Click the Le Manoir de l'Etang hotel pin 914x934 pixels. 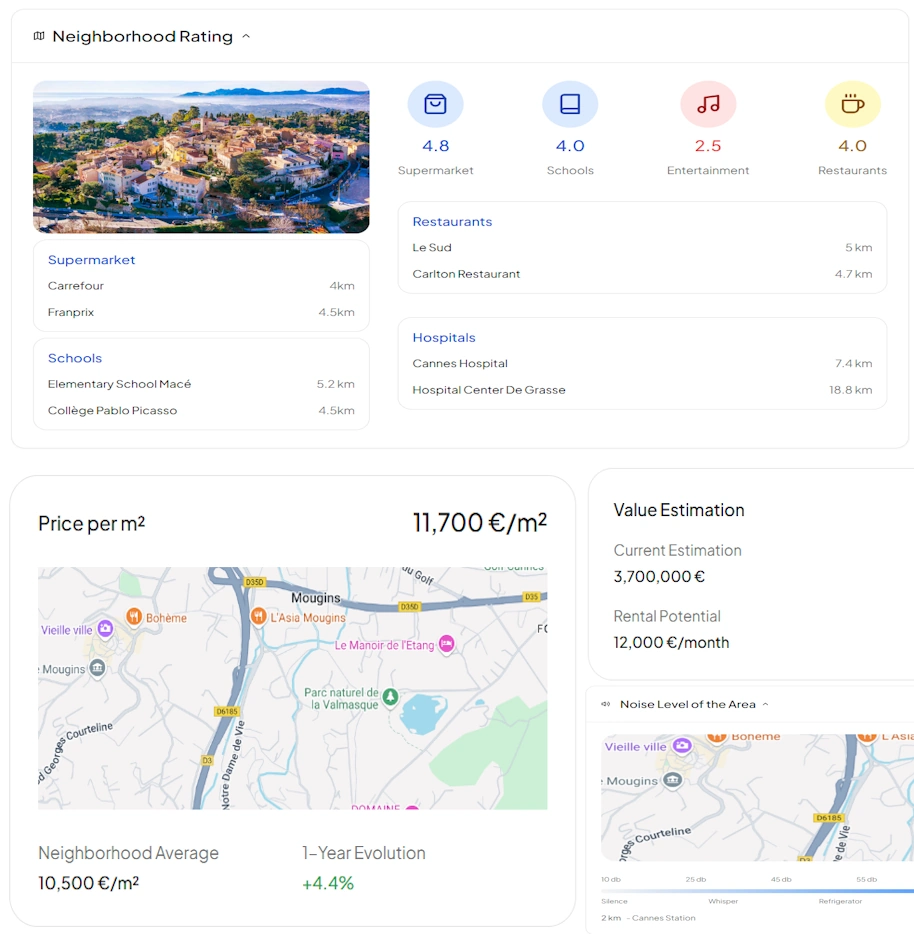[x=446, y=644]
